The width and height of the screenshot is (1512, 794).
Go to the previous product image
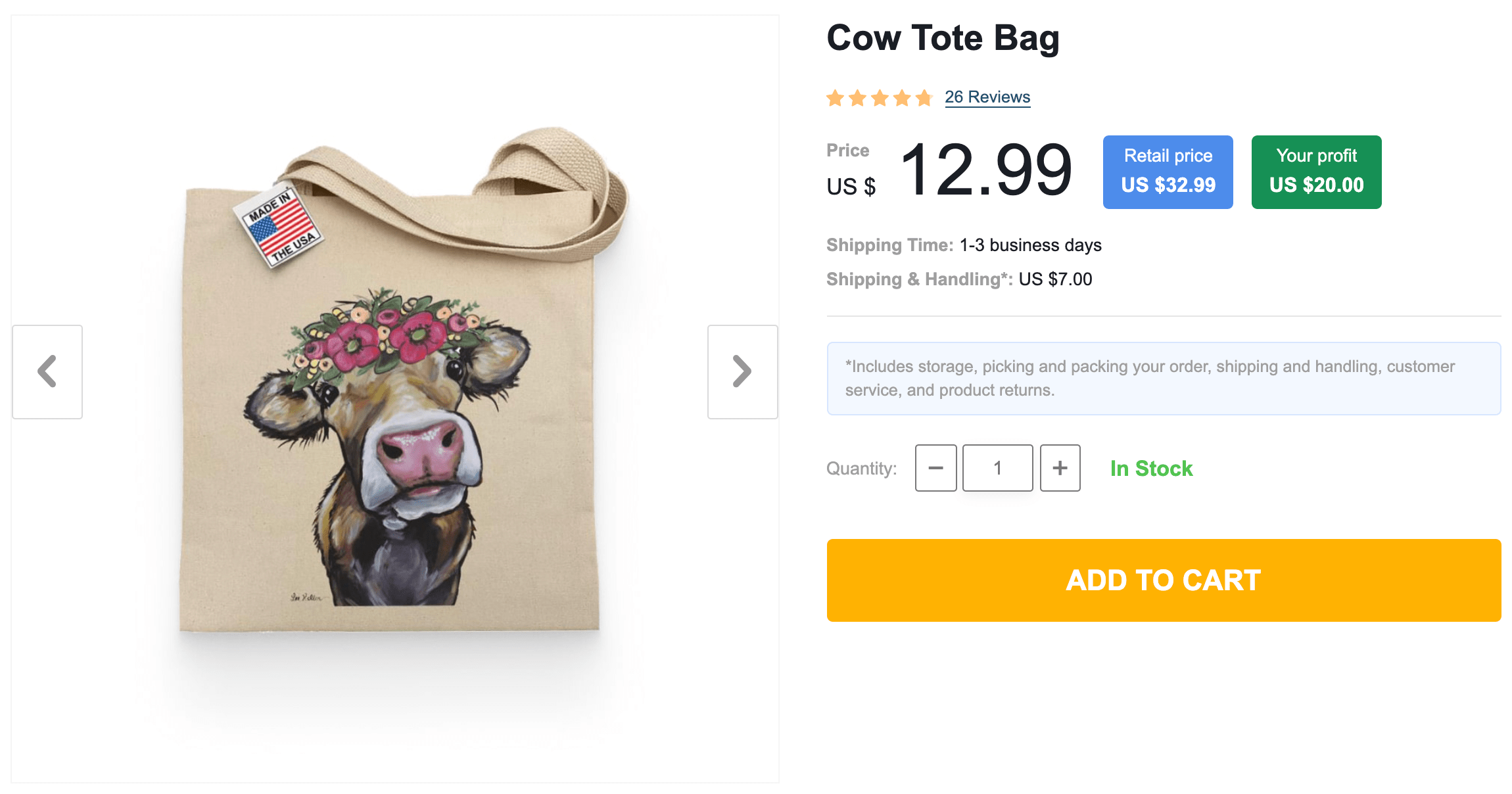(x=47, y=371)
